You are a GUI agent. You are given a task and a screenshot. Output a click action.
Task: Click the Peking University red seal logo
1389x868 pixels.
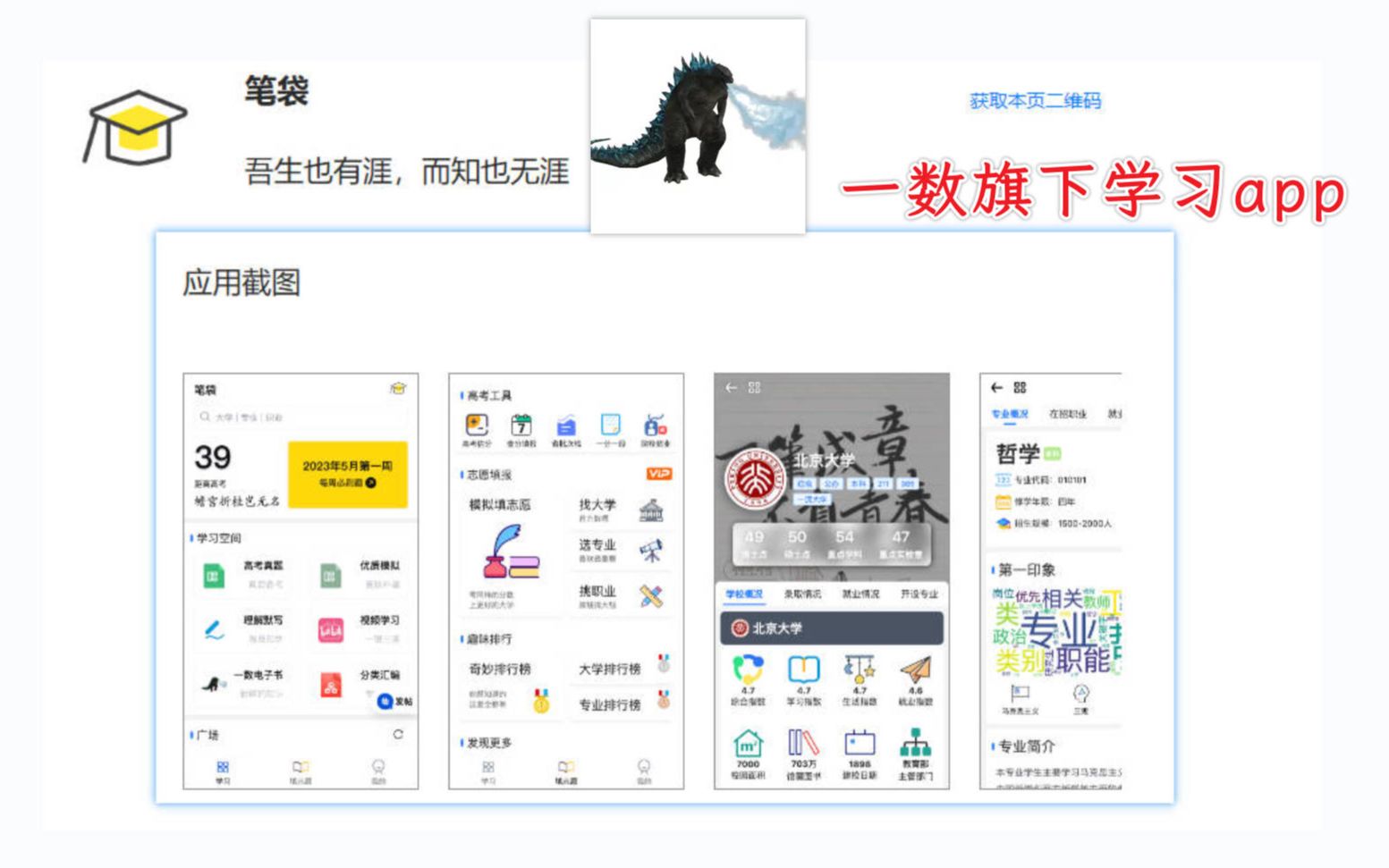pyautogui.click(x=755, y=478)
